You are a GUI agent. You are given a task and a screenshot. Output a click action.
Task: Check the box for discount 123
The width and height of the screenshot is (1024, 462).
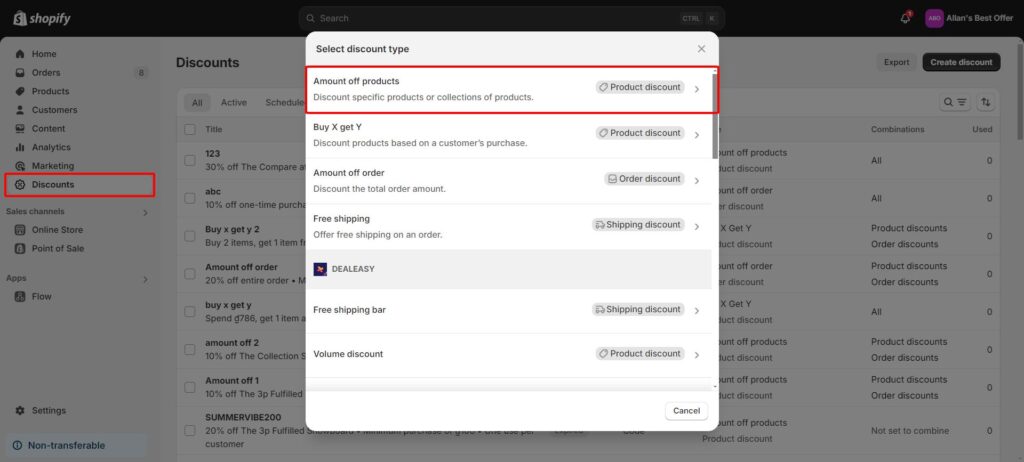[x=190, y=160]
